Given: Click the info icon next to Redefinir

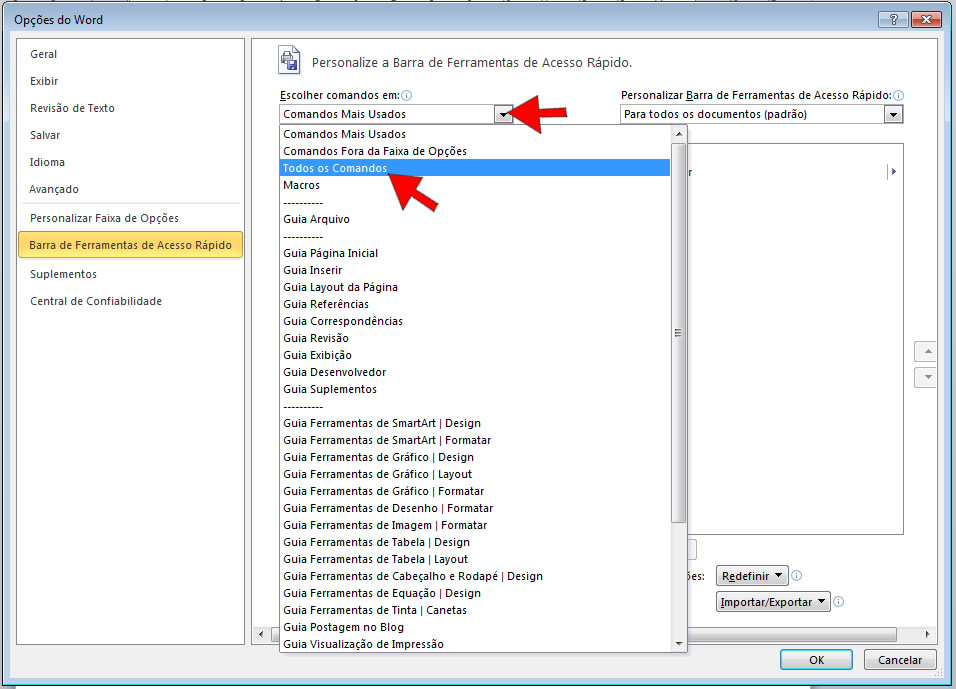Looking at the screenshot, I should point(796,576).
